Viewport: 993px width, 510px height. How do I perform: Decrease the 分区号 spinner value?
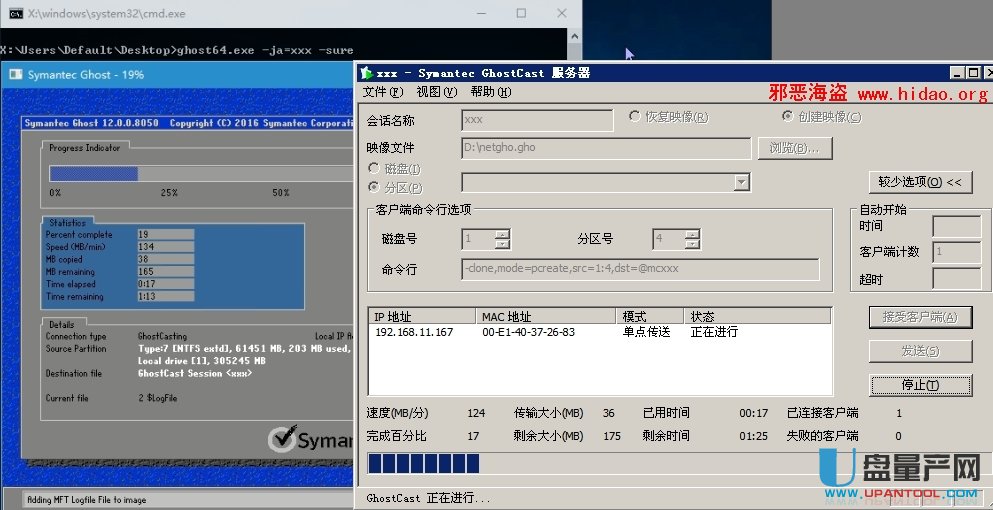(x=692, y=245)
